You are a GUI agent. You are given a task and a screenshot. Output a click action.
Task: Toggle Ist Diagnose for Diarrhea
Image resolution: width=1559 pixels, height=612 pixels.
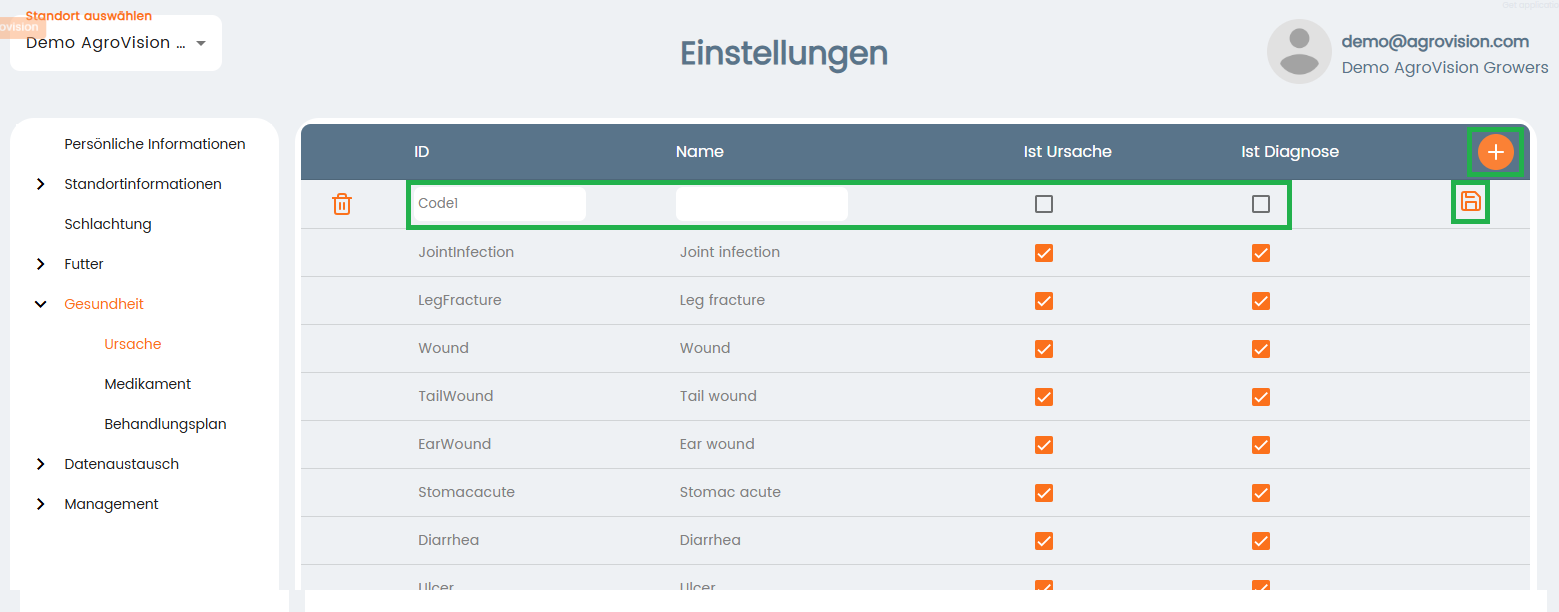(x=1261, y=541)
